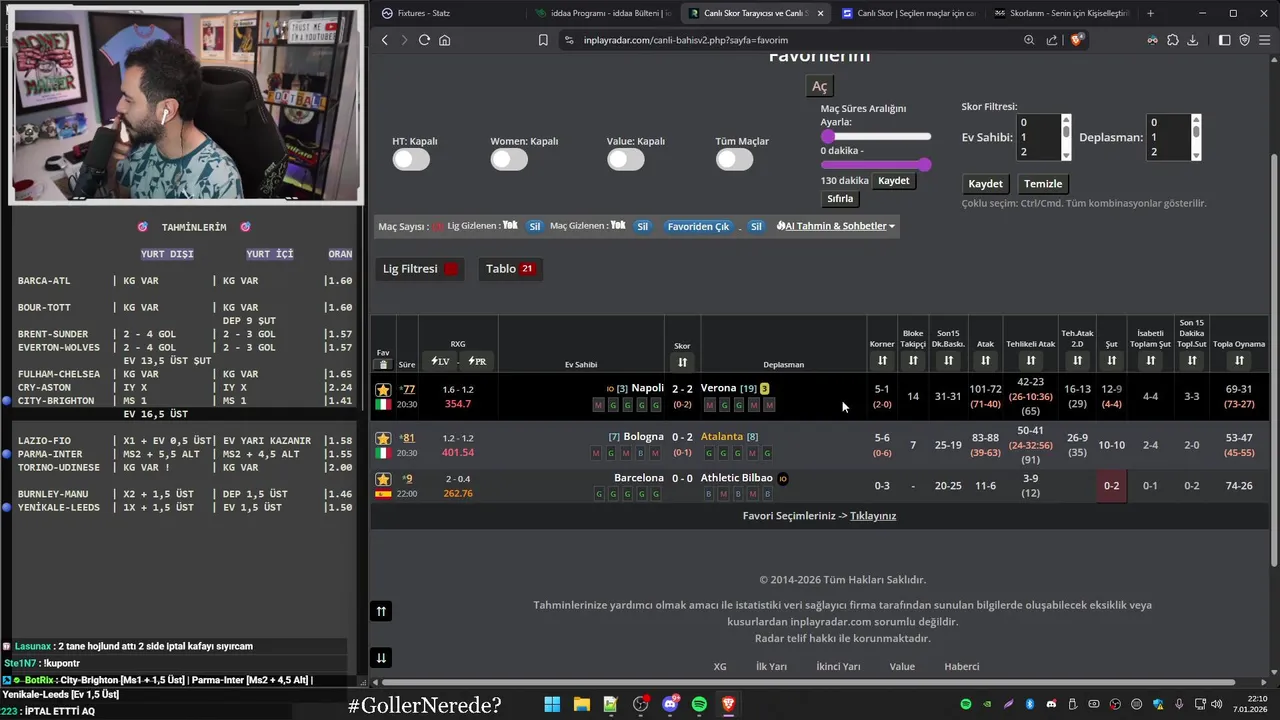Click the Sıfırla button
Image resolution: width=1280 pixels, height=720 pixels.
coord(840,199)
